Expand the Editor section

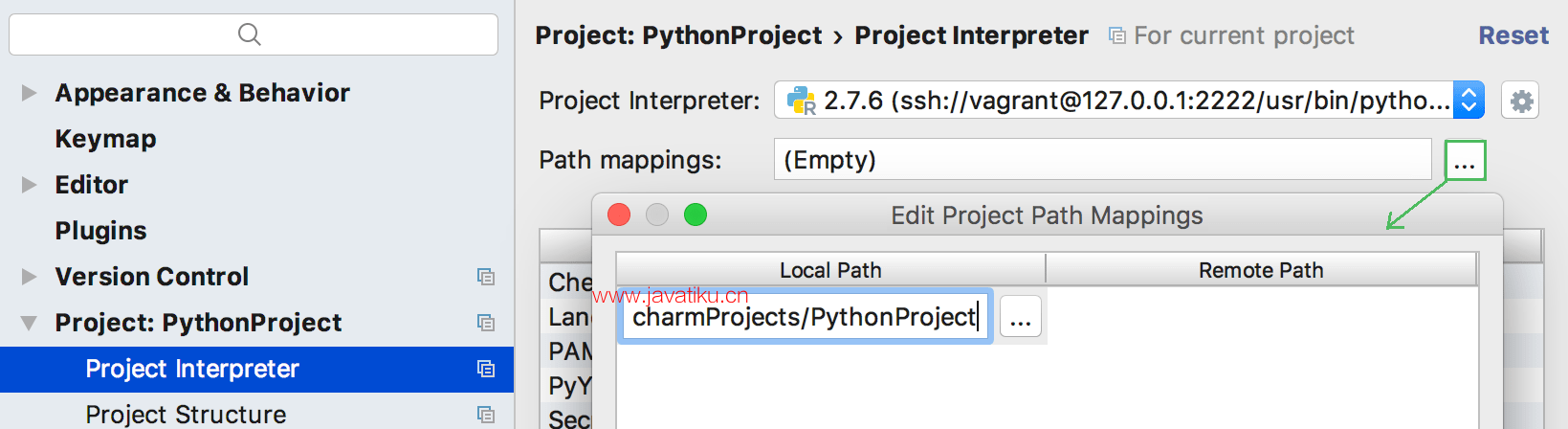pyautogui.click(x=29, y=185)
